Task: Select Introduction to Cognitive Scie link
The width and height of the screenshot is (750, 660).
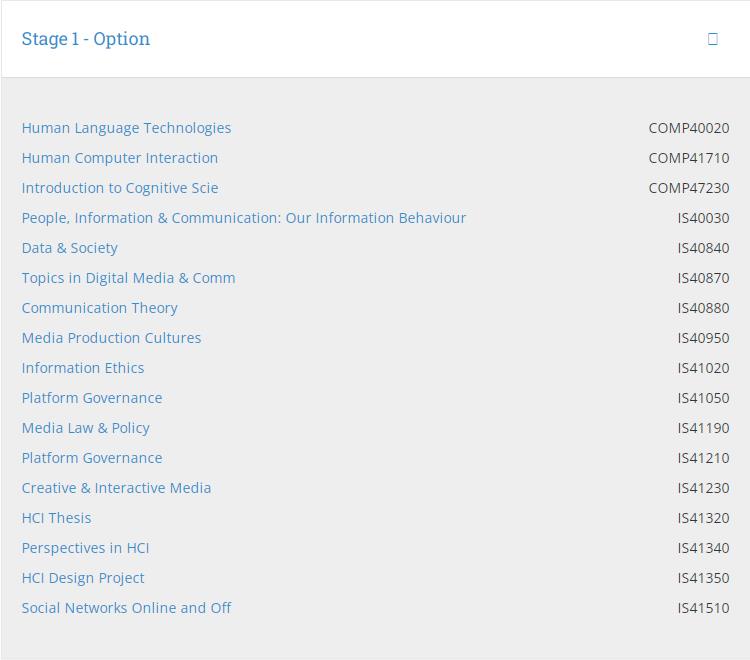Action: coord(120,188)
